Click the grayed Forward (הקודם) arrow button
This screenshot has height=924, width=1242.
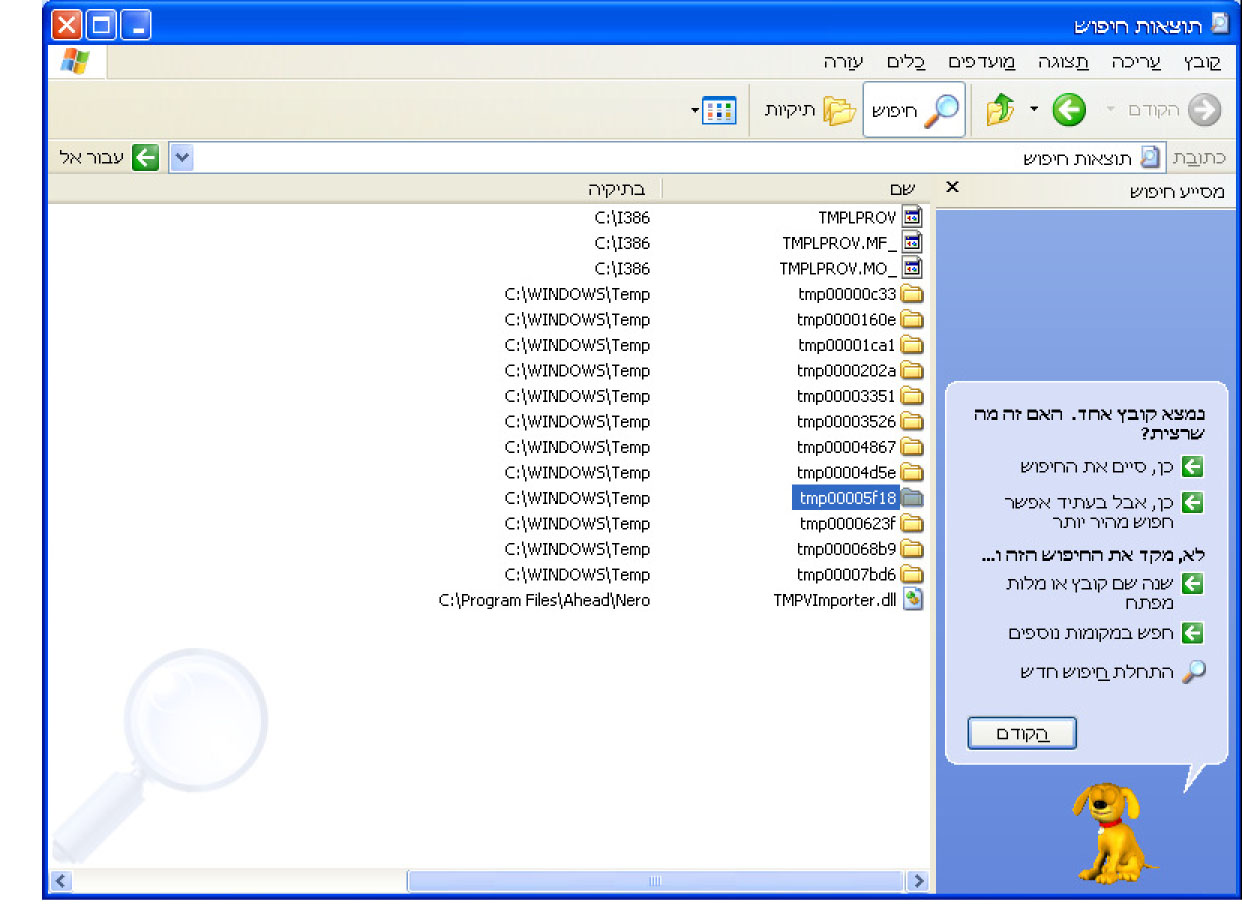click(x=1204, y=110)
